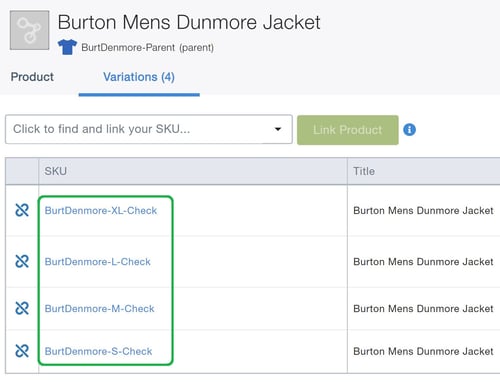Unlink the BurtDenmore-S-Check variation
This screenshot has height=382, width=500.
[22, 351]
